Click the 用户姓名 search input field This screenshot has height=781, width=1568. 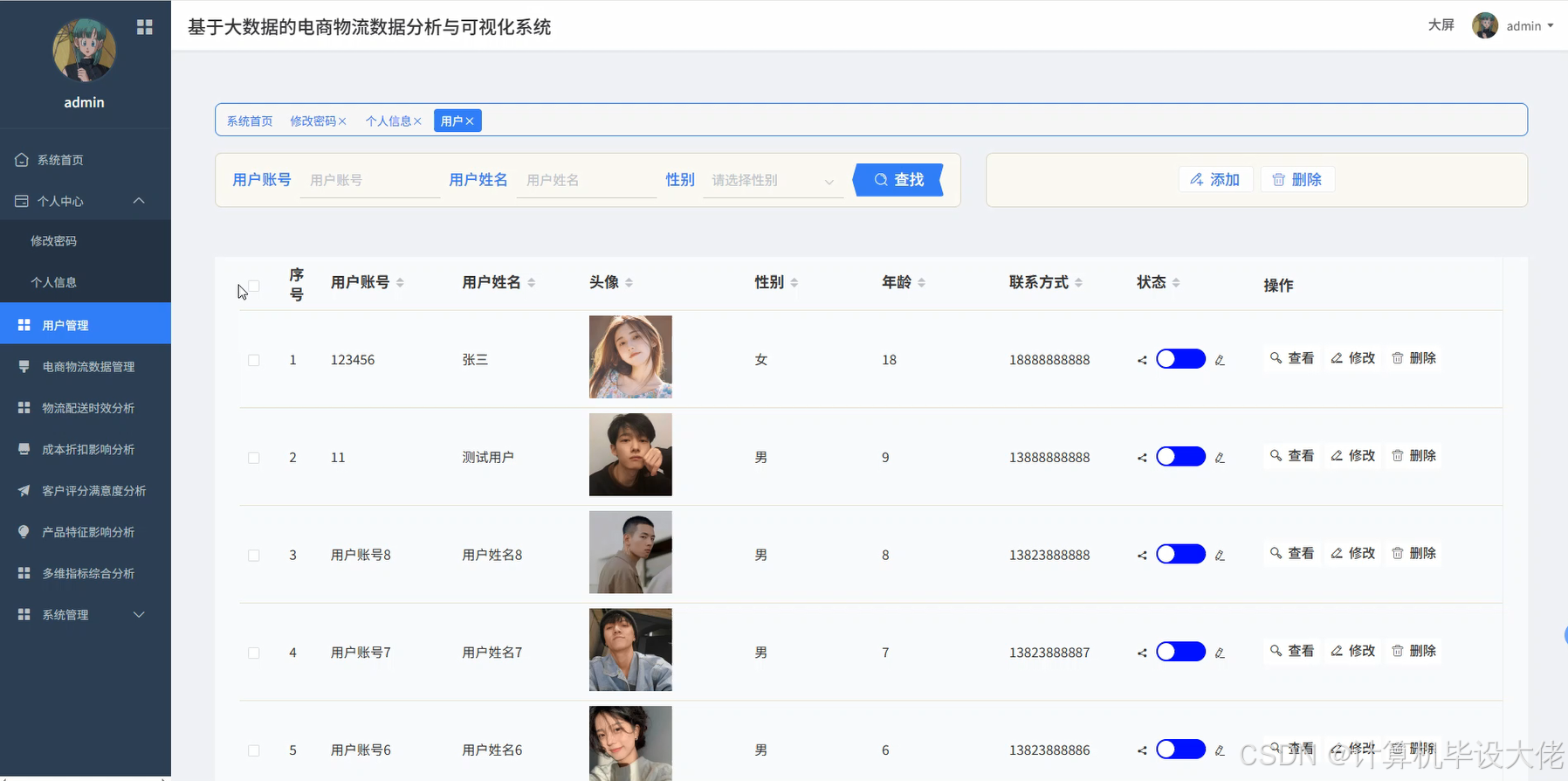point(587,180)
